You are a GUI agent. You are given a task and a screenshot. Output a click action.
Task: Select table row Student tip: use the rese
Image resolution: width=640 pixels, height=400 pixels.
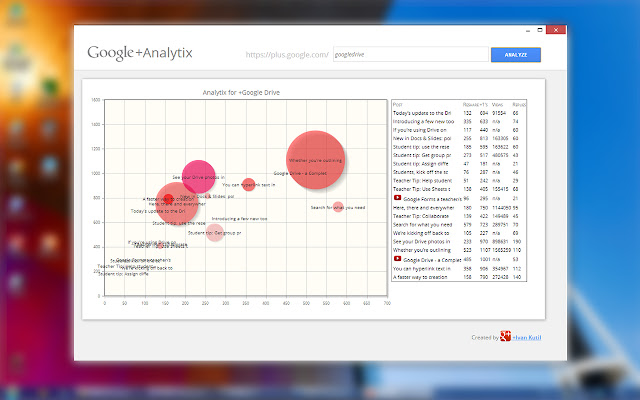click(x=459, y=147)
